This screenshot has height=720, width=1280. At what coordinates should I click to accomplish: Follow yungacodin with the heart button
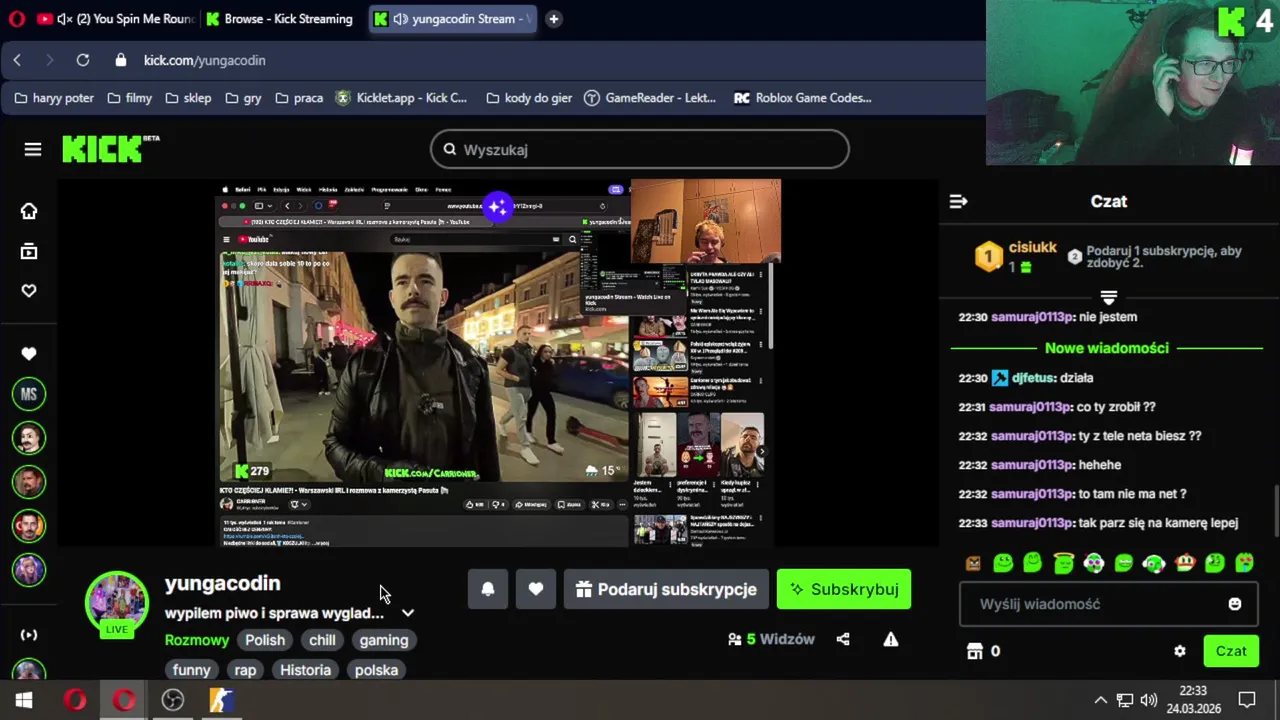point(536,589)
